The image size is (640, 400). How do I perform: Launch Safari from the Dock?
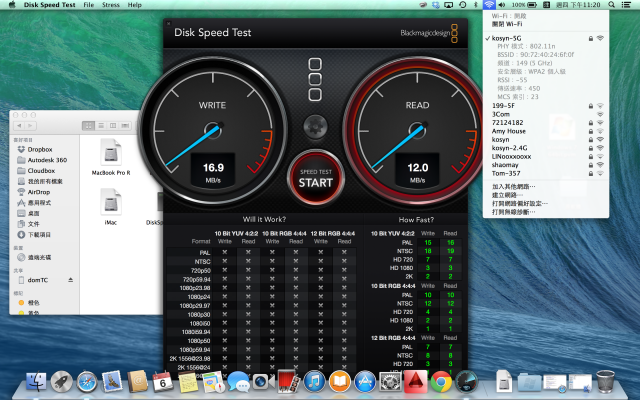pyautogui.click(x=87, y=382)
